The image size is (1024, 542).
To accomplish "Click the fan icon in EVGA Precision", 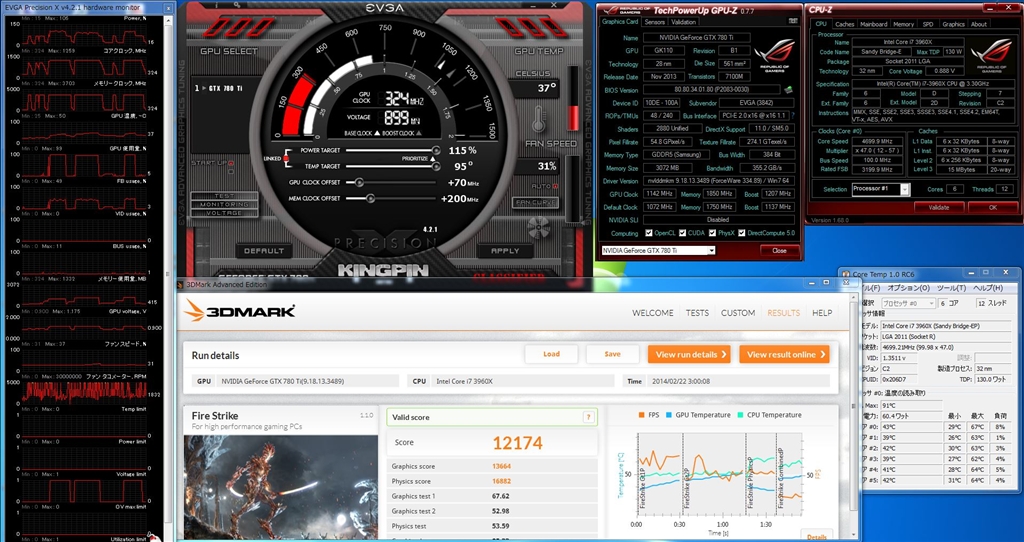I will (539, 227).
